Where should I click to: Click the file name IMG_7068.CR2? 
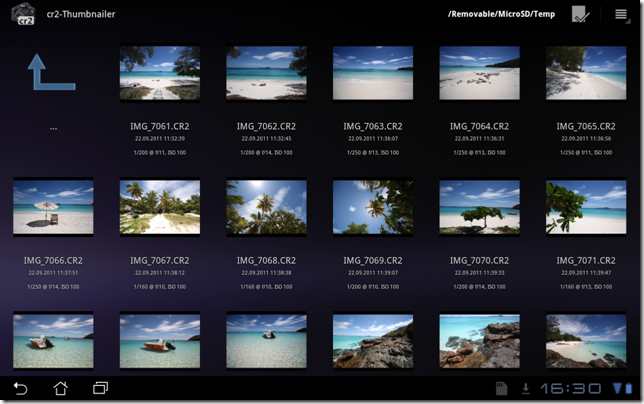point(266,261)
